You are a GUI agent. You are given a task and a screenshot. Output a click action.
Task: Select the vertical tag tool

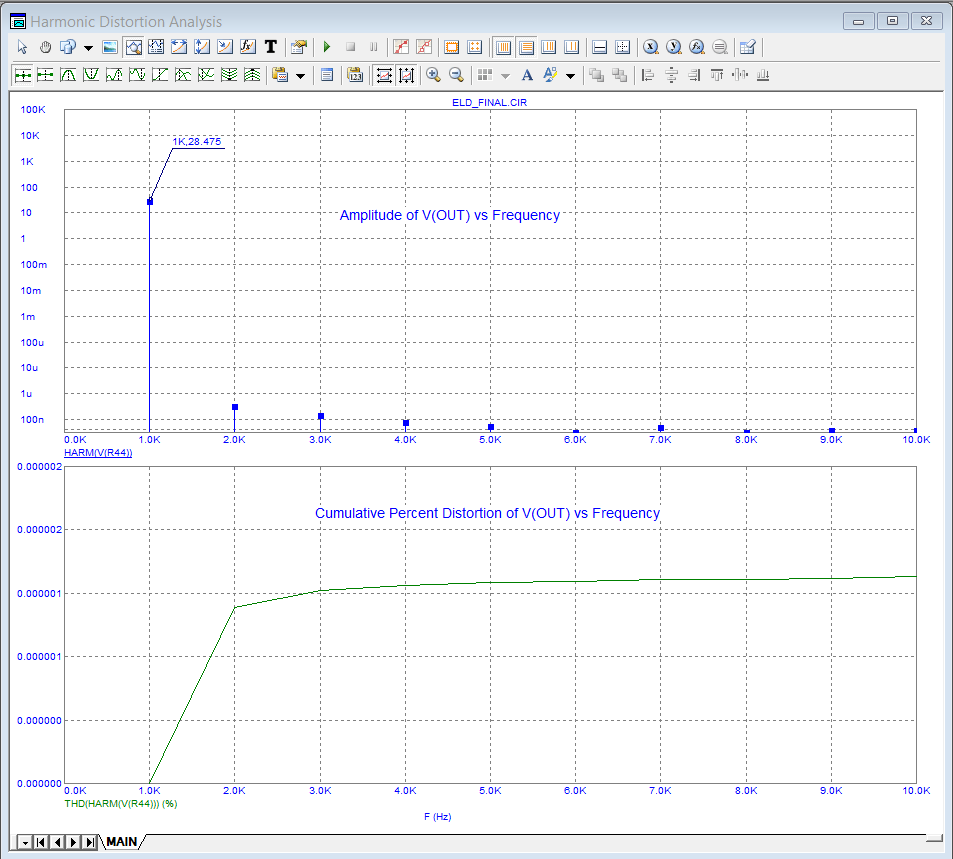tap(202, 47)
